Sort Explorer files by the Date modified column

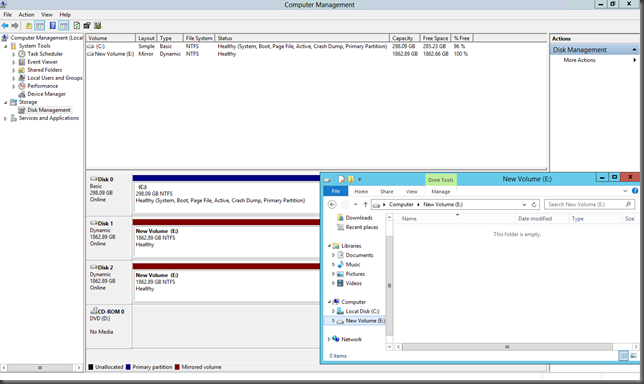542,219
